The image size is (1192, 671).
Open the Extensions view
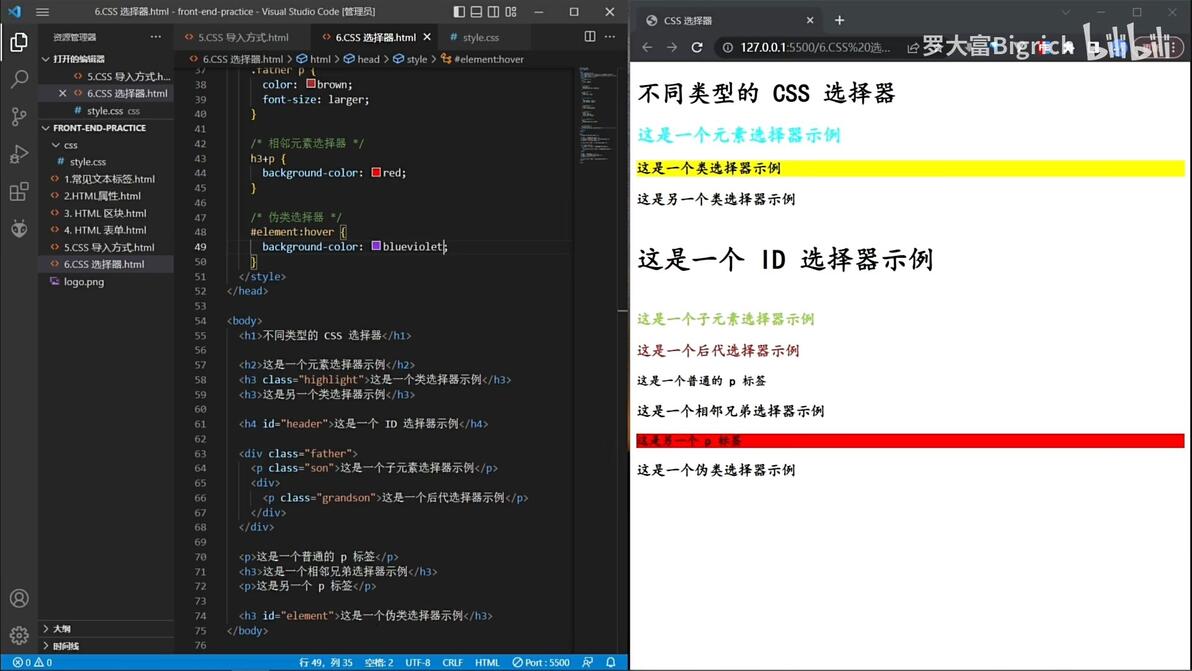19,191
